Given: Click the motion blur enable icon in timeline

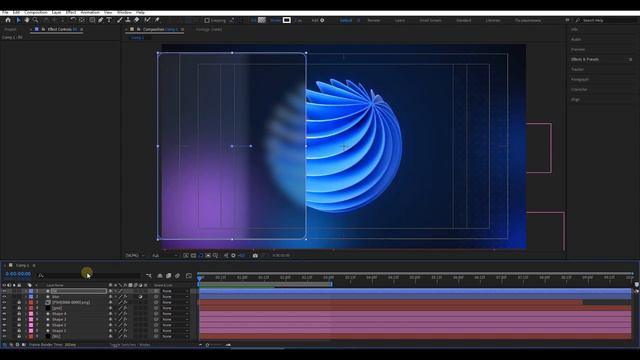Looking at the screenshot, I should pos(178,276).
